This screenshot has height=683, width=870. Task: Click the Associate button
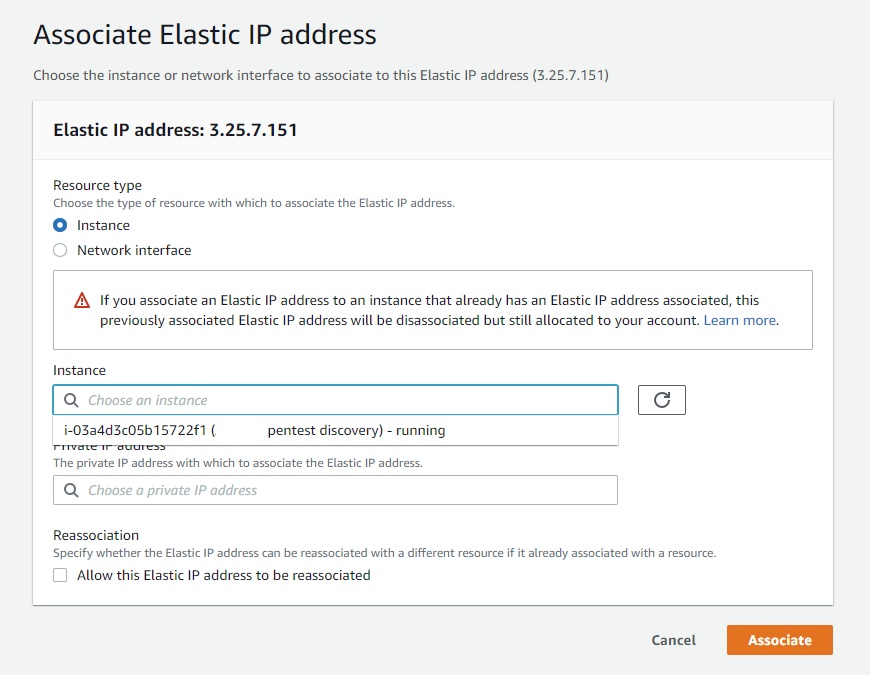point(779,640)
